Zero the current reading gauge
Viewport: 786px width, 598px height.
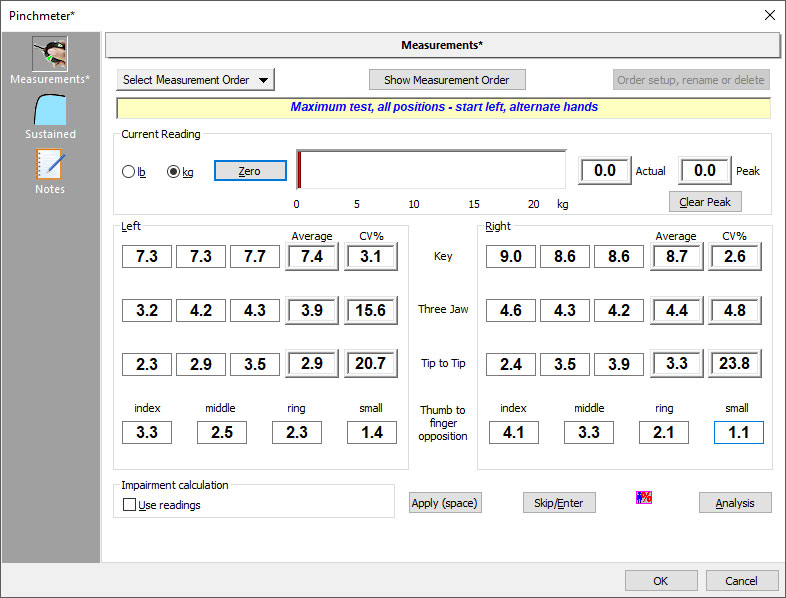250,171
